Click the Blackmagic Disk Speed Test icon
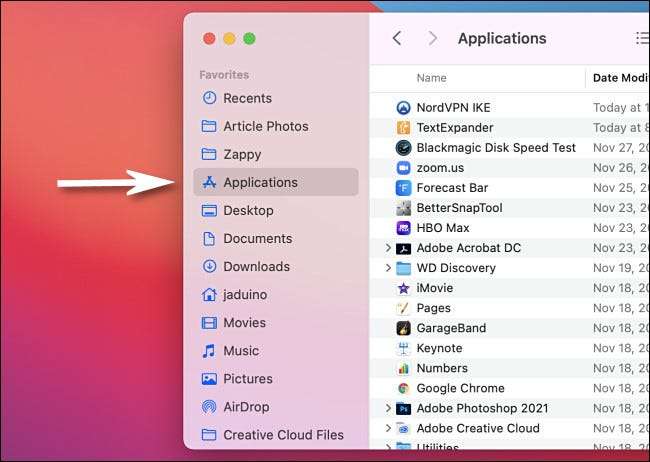The image size is (650, 462). [x=403, y=148]
